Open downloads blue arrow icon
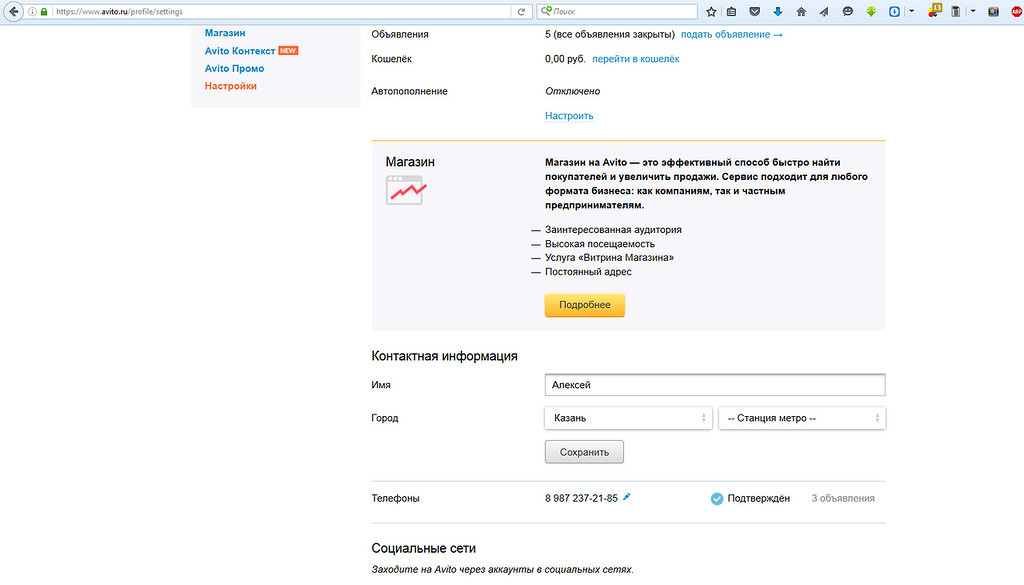Viewport: 1024px width, 585px height. [778, 12]
